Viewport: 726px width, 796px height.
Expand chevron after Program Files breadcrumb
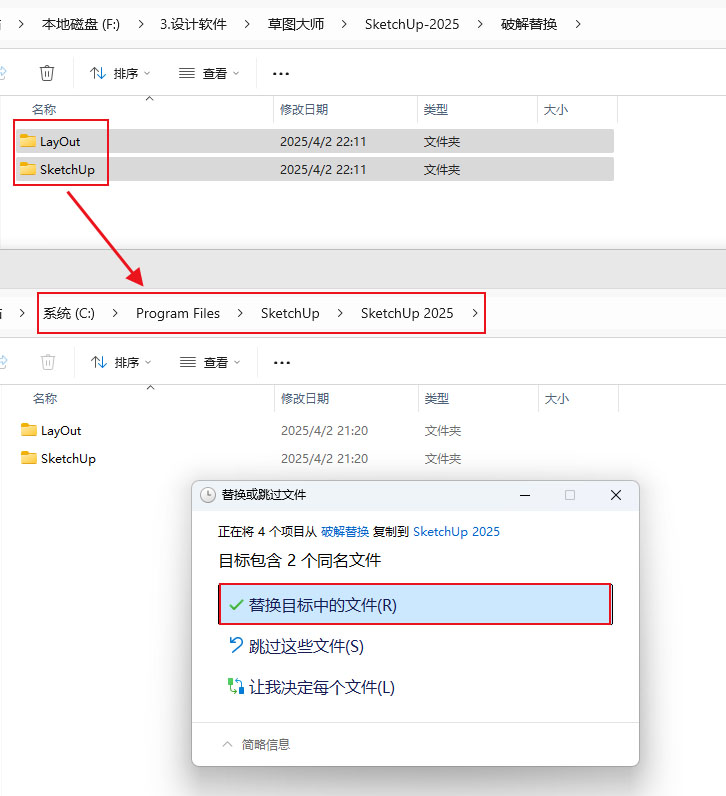pos(240,313)
